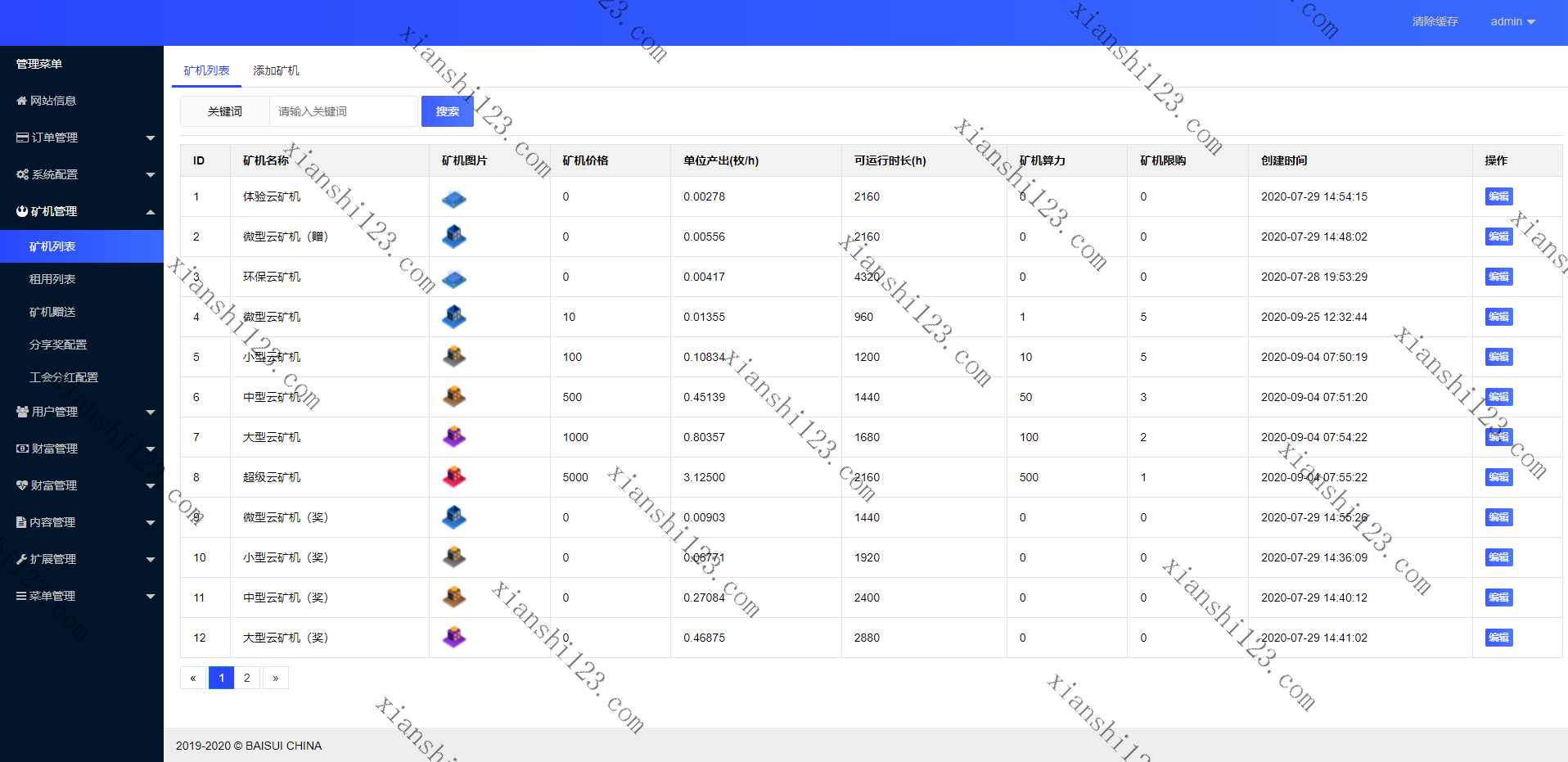Click the 2019-2020 © BAISUI CHINA footer text
Viewport: 1568px width, 762px height.
point(249,746)
